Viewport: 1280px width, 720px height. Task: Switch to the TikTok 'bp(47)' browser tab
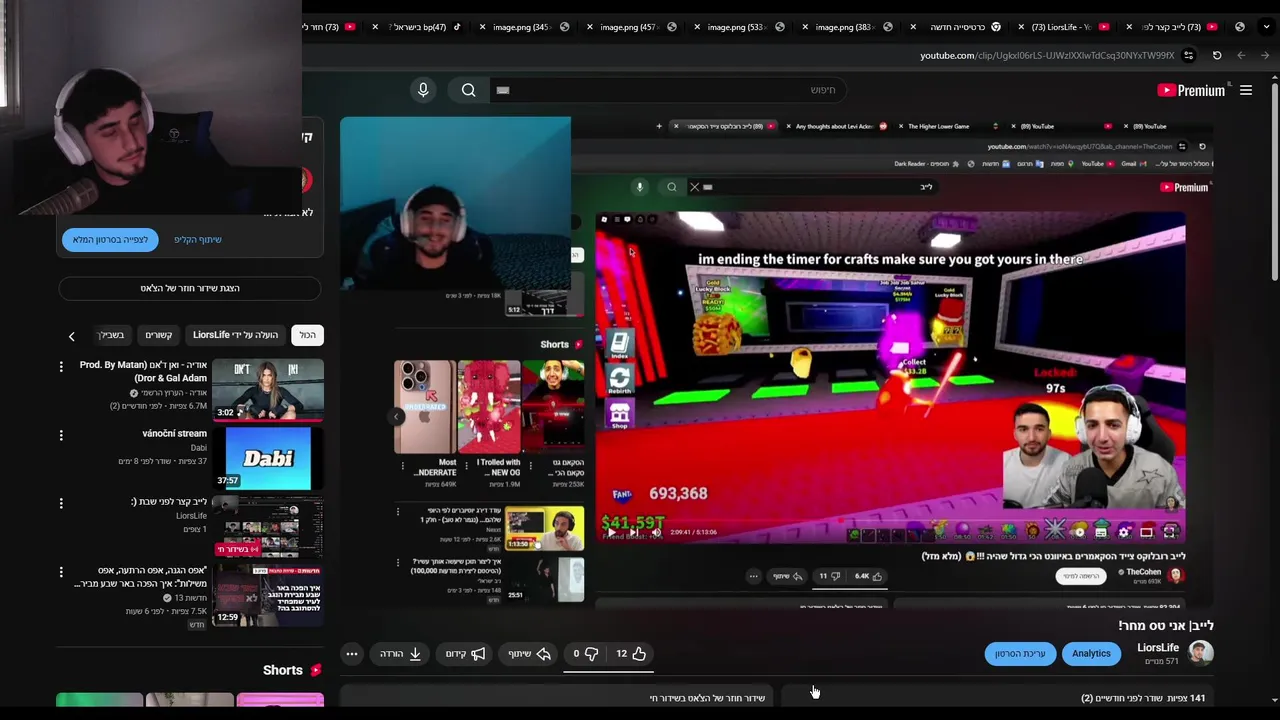(420, 27)
